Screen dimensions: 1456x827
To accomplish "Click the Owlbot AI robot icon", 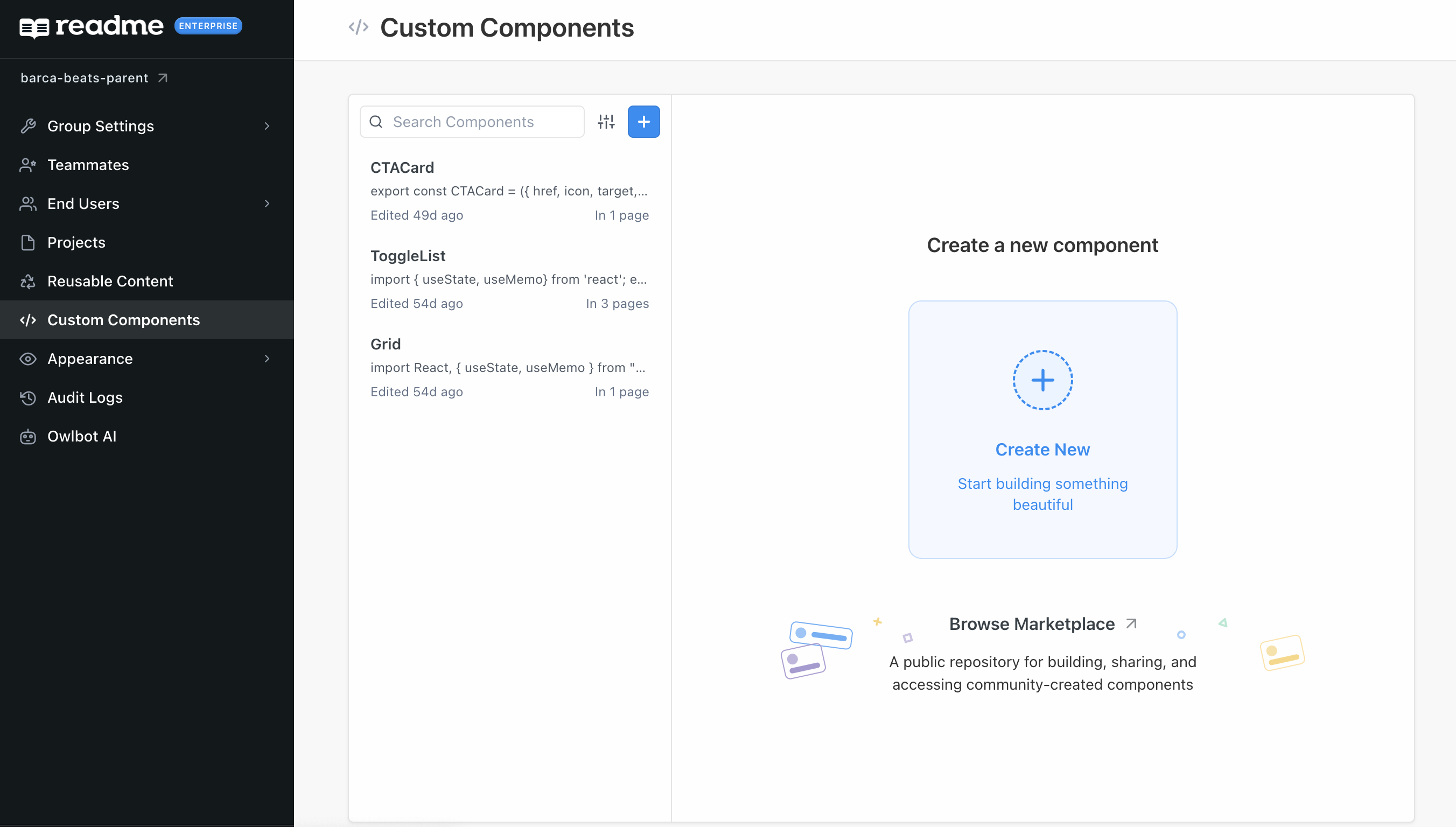I will click(x=28, y=436).
